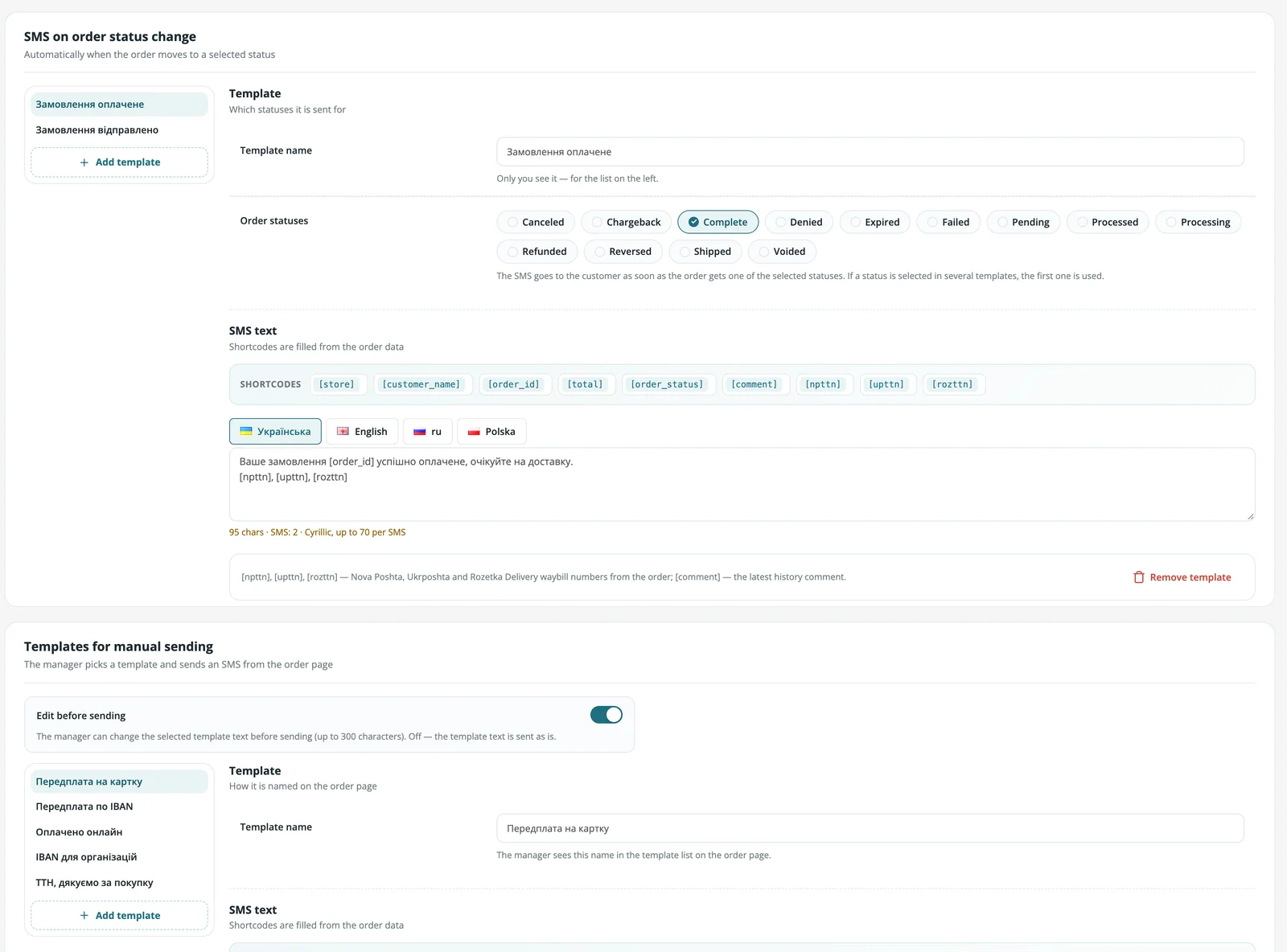Viewport: 1287px width, 952px height.
Task: Enable the Refunded order status
Action: click(x=537, y=252)
